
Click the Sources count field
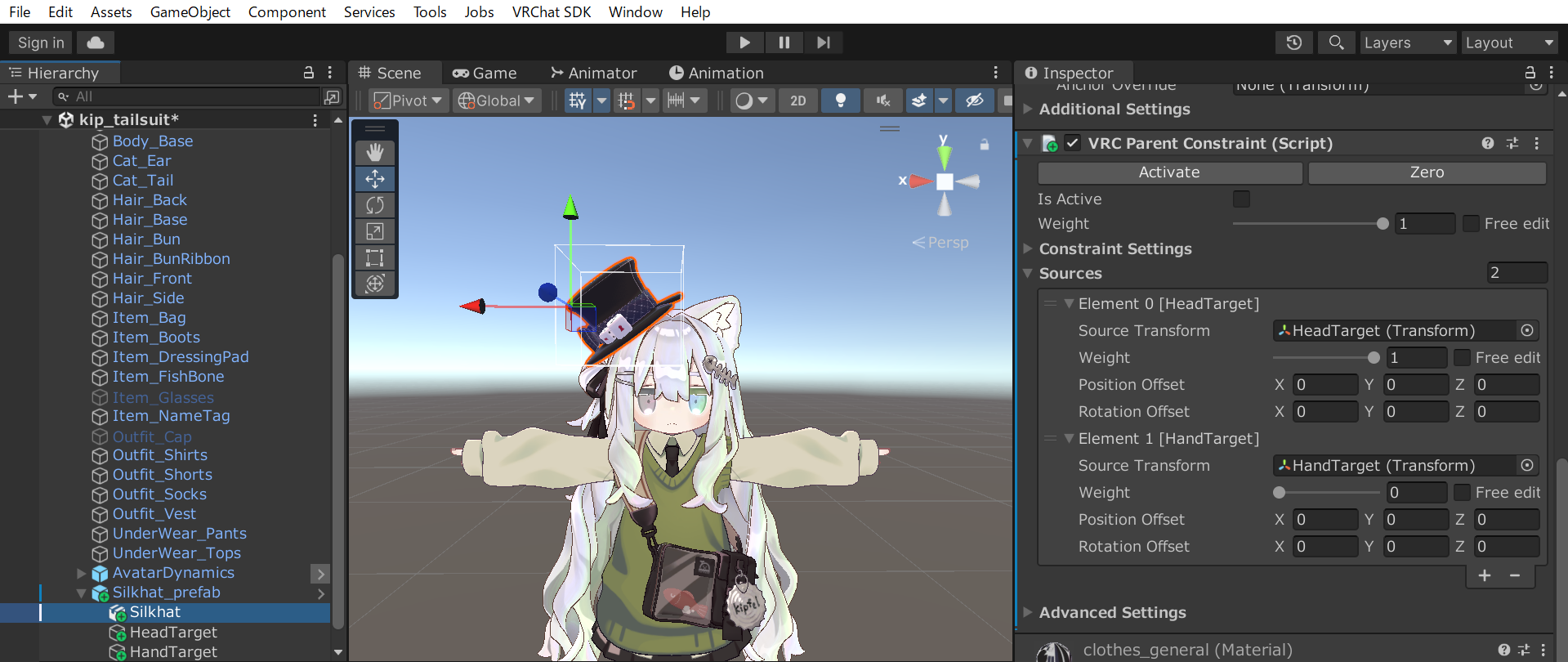[1517, 273]
